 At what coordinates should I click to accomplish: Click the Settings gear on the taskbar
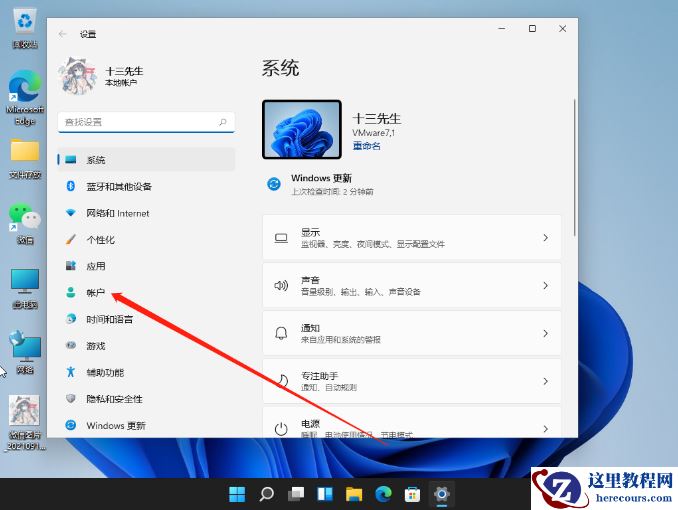coord(441,494)
